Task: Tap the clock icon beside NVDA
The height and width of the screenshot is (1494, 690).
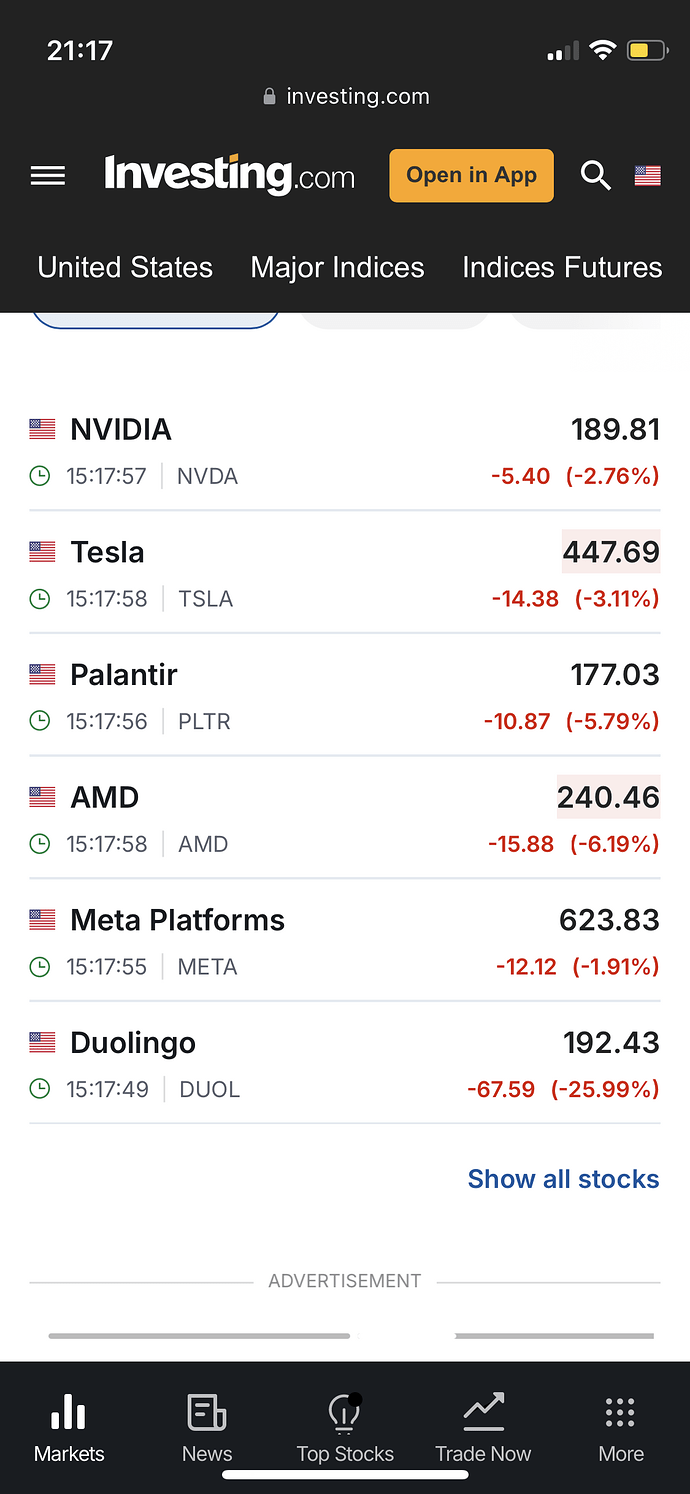Action: [40, 476]
